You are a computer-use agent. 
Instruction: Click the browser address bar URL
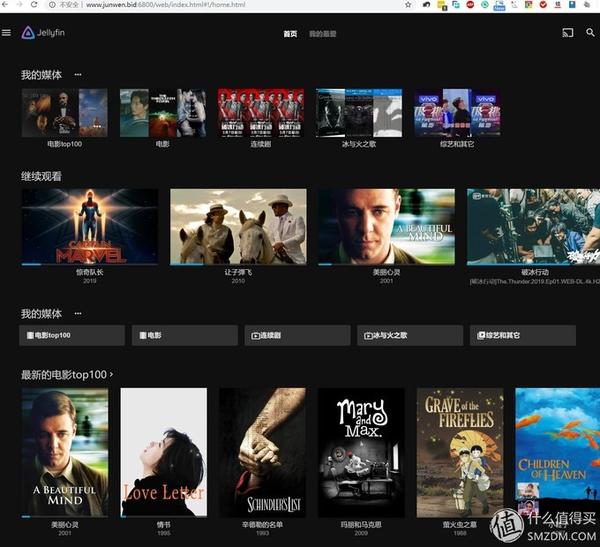165,5
